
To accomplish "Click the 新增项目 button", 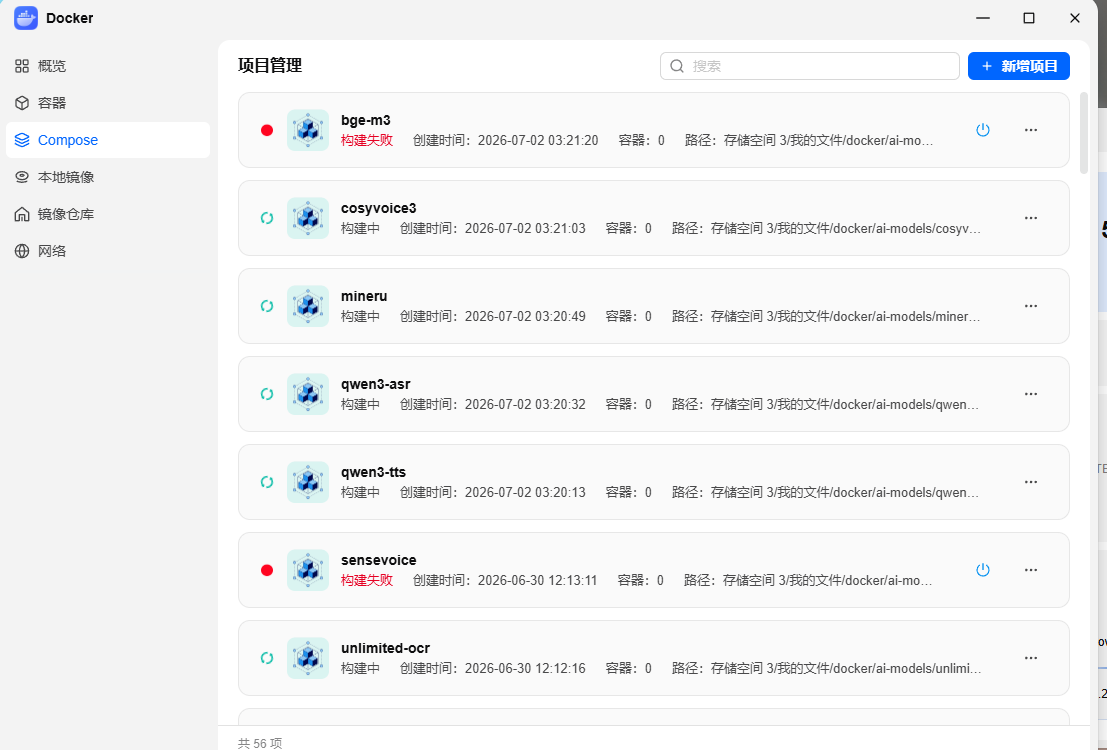I will click(1018, 66).
